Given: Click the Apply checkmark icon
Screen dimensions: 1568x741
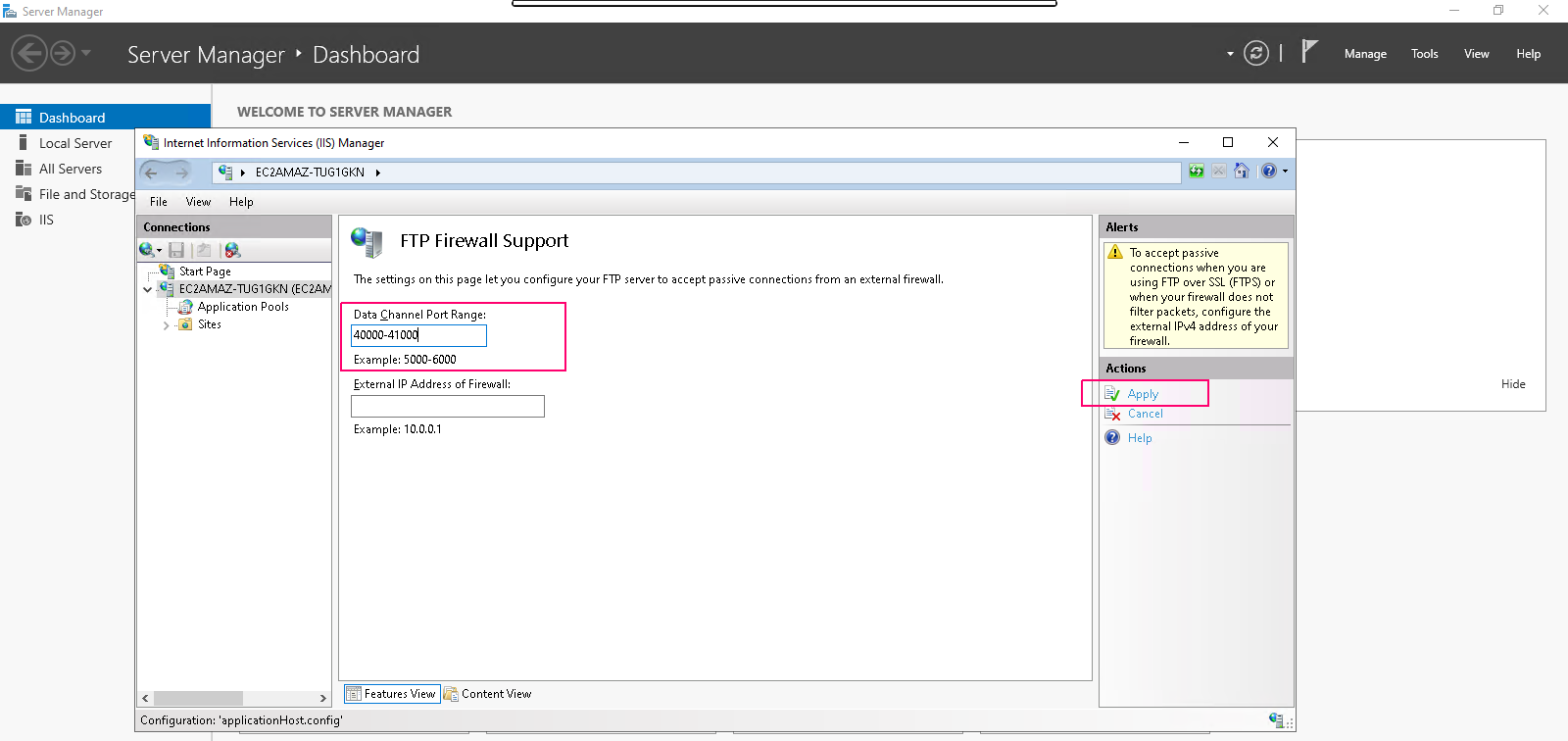Looking at the screenshot, I should click(1112, 394).
